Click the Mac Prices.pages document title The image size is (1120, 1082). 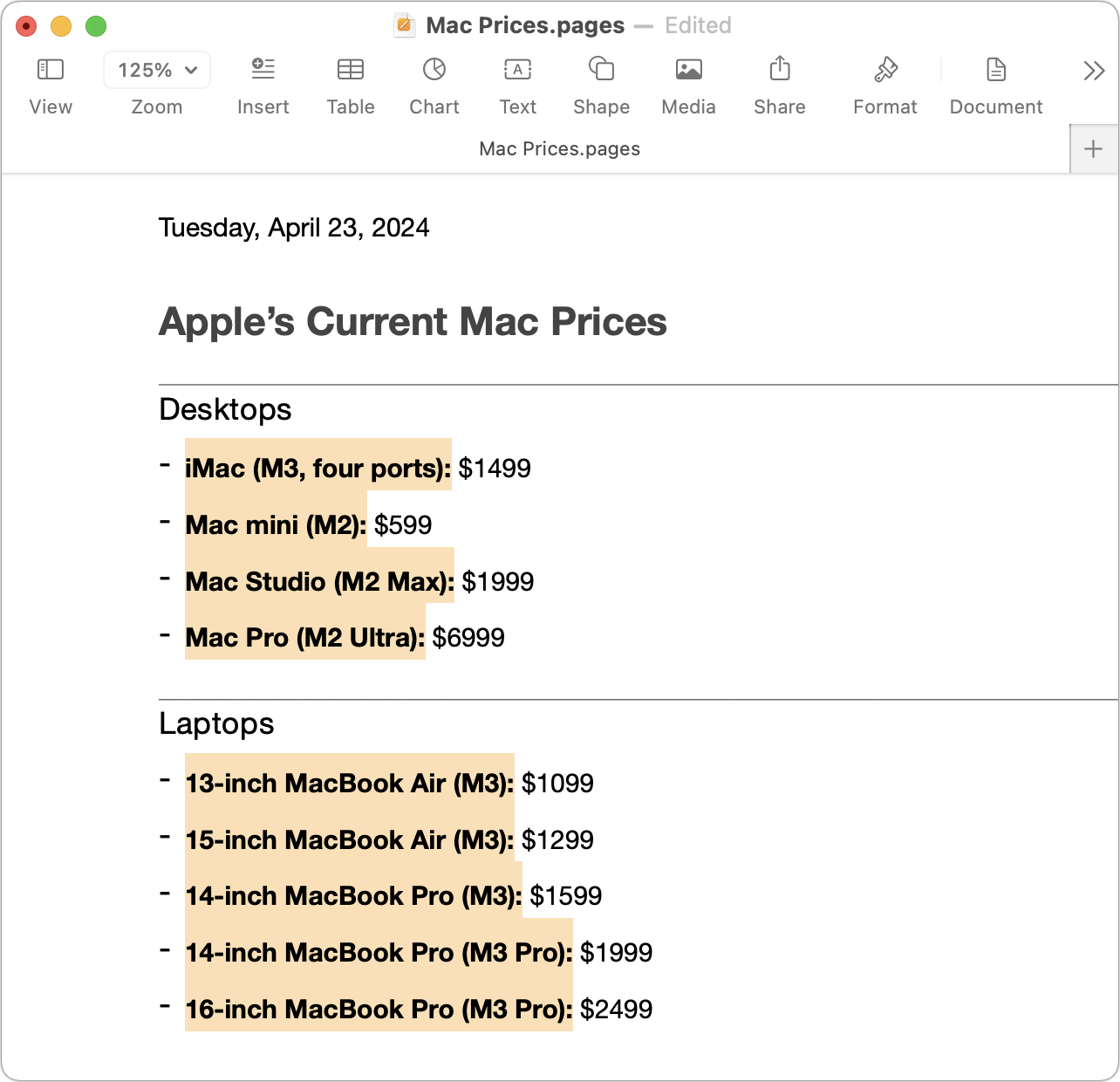525,25
